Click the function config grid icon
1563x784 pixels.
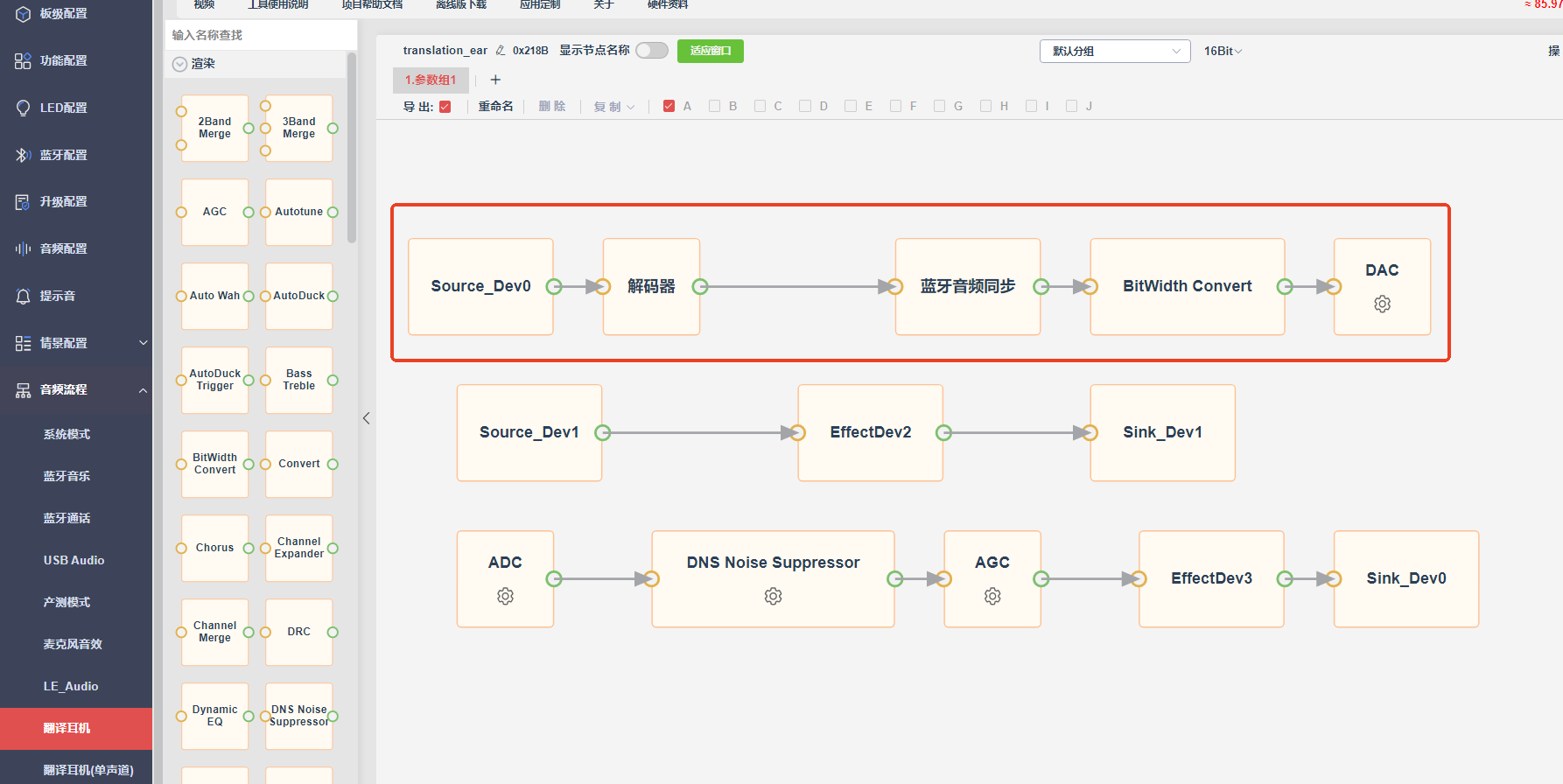(x=23, y=60)
